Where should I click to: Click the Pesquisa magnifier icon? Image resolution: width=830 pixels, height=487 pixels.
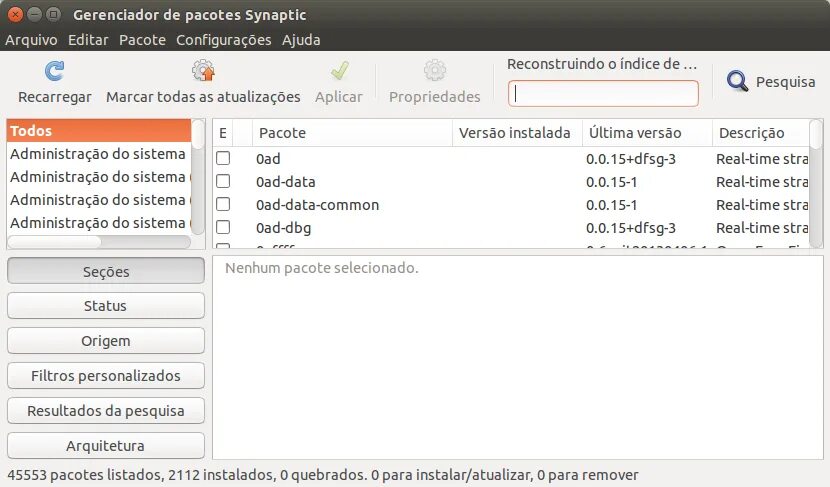pyautogui.click(x=737, y=82)
